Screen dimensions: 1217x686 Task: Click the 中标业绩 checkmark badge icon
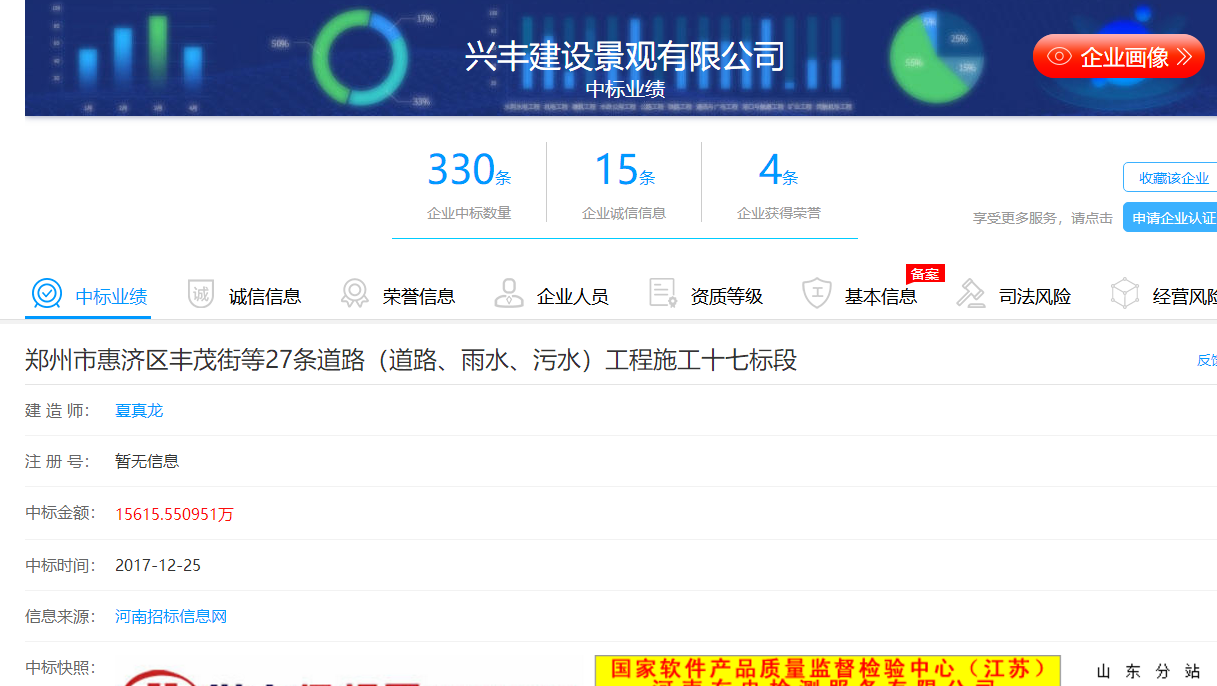47,294
